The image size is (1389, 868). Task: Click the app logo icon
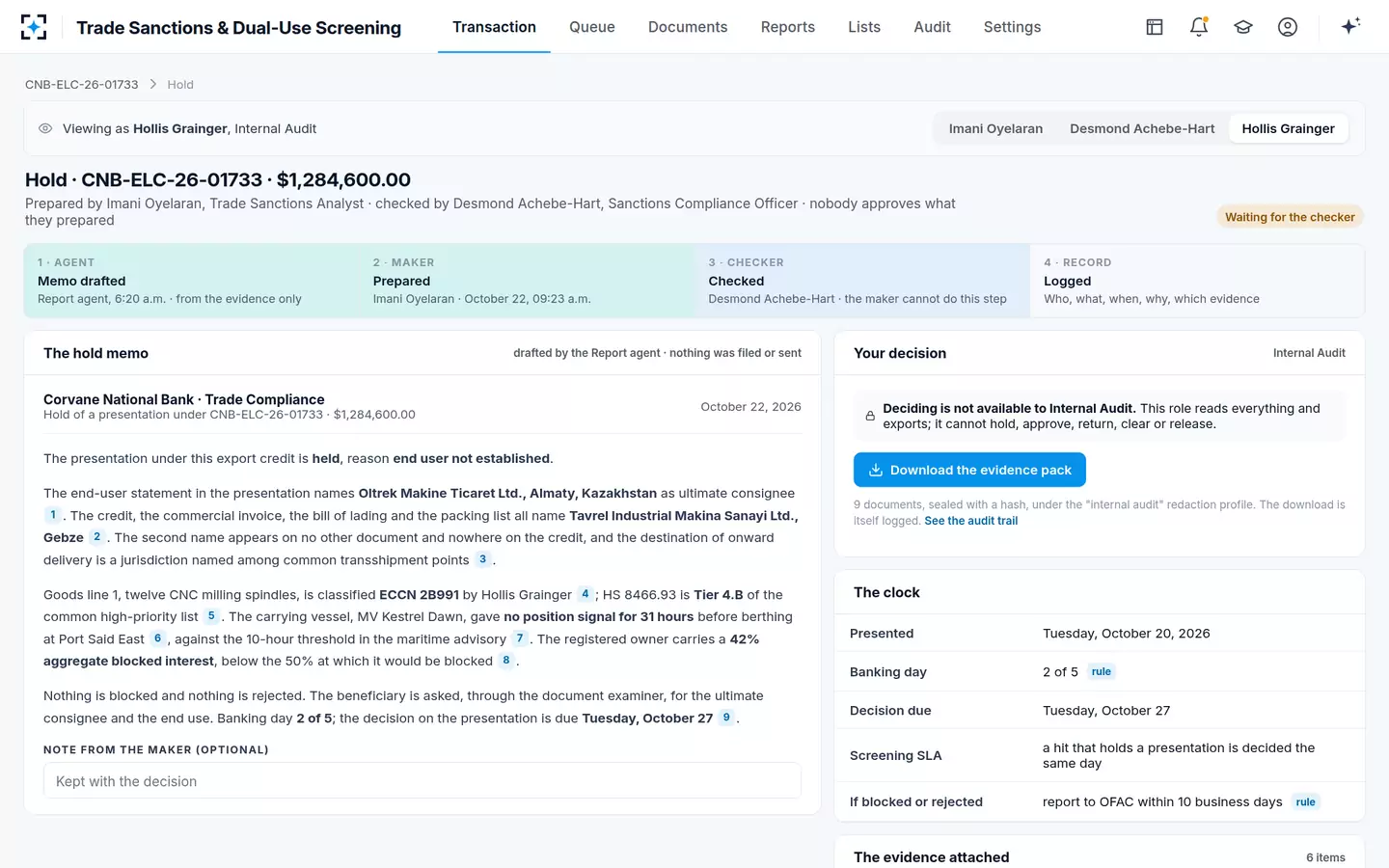click(x=34, y=27)
